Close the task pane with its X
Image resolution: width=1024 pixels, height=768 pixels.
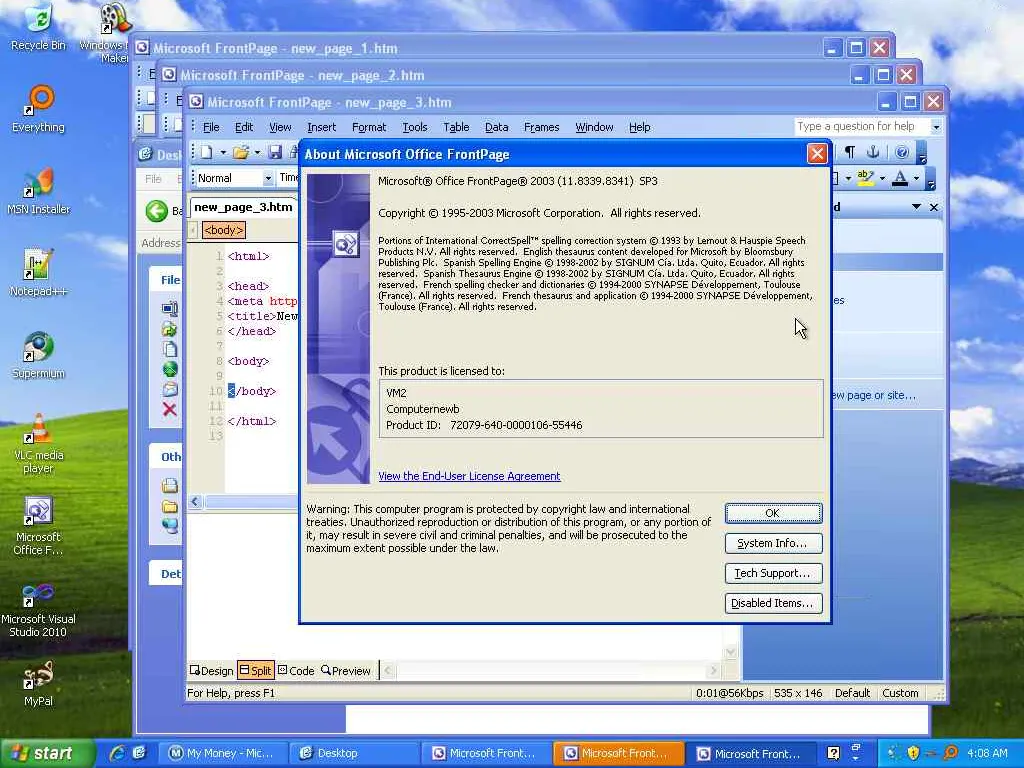point(934,207)
